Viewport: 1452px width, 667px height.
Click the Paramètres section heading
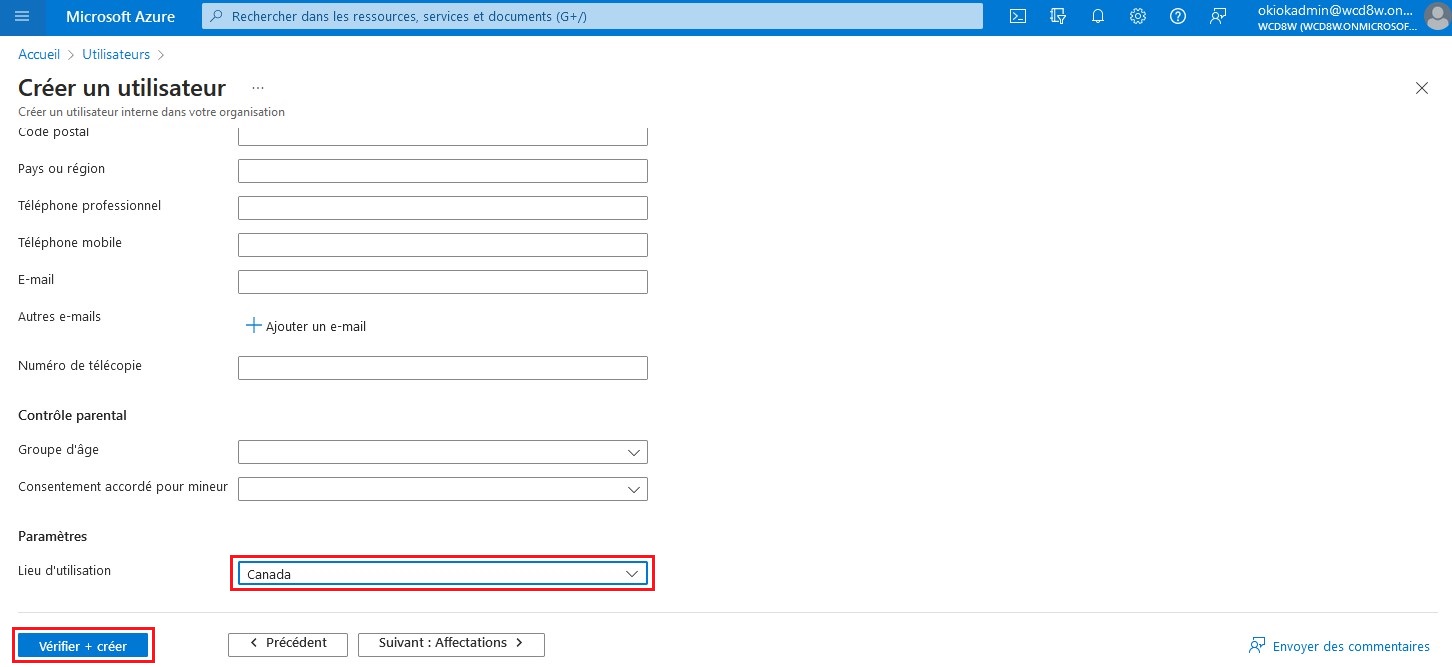[53, 537]
